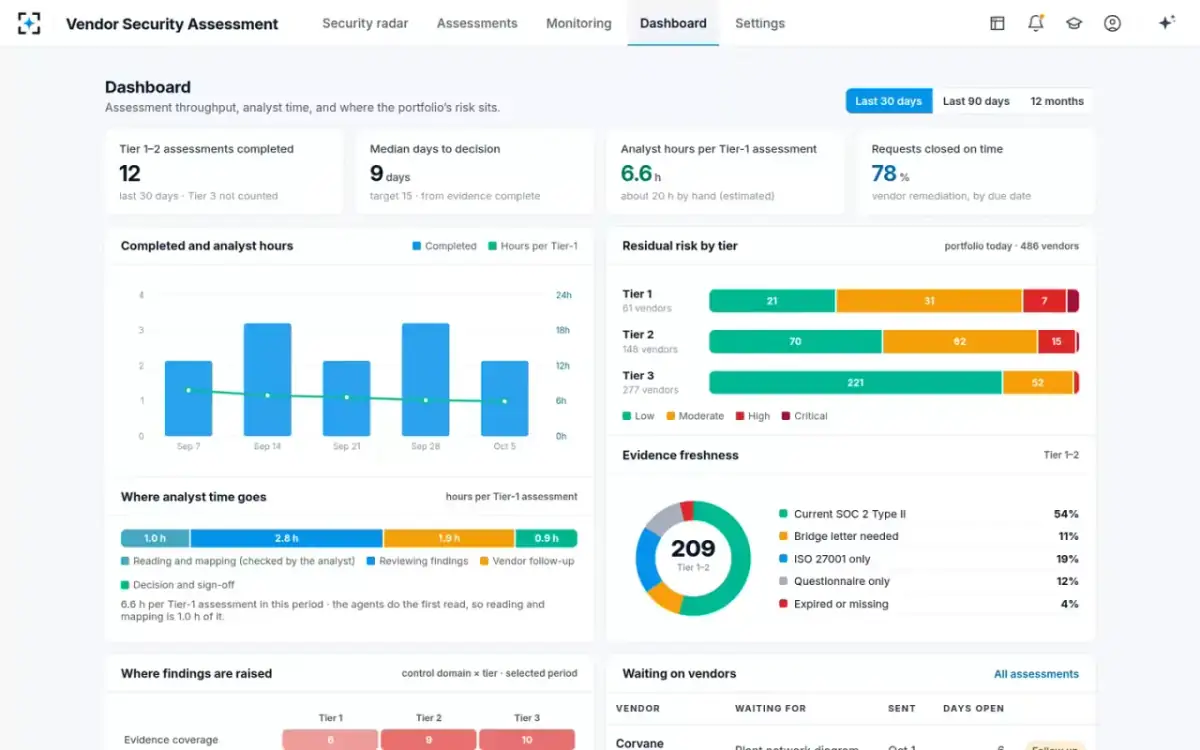Click the Tier 2 high segment 15
The height and width of the screenshot is (750, 1200).
pyautogui.click(x=1056, y=342)
